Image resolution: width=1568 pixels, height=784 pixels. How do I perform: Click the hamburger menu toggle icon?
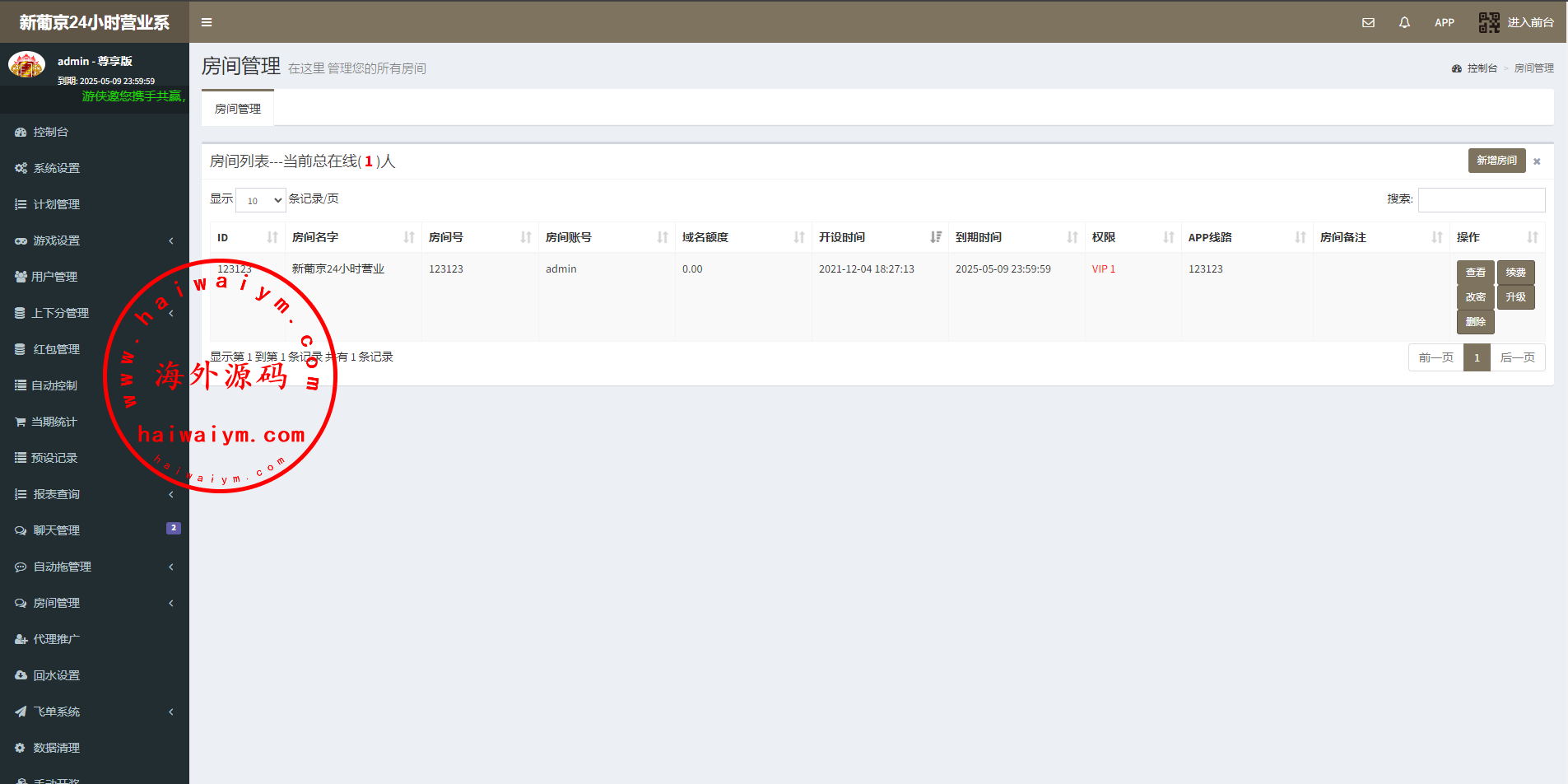coord(207,22)
